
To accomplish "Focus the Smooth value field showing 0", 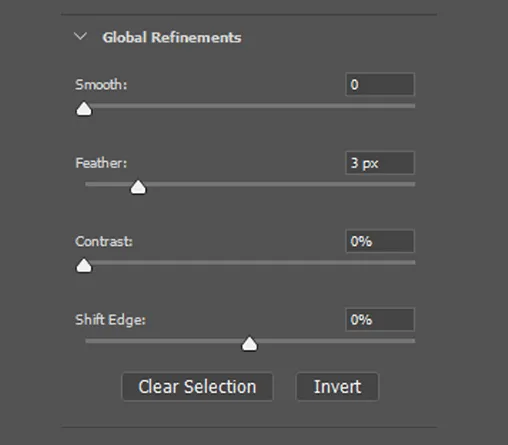I will [x=380, y=84].
